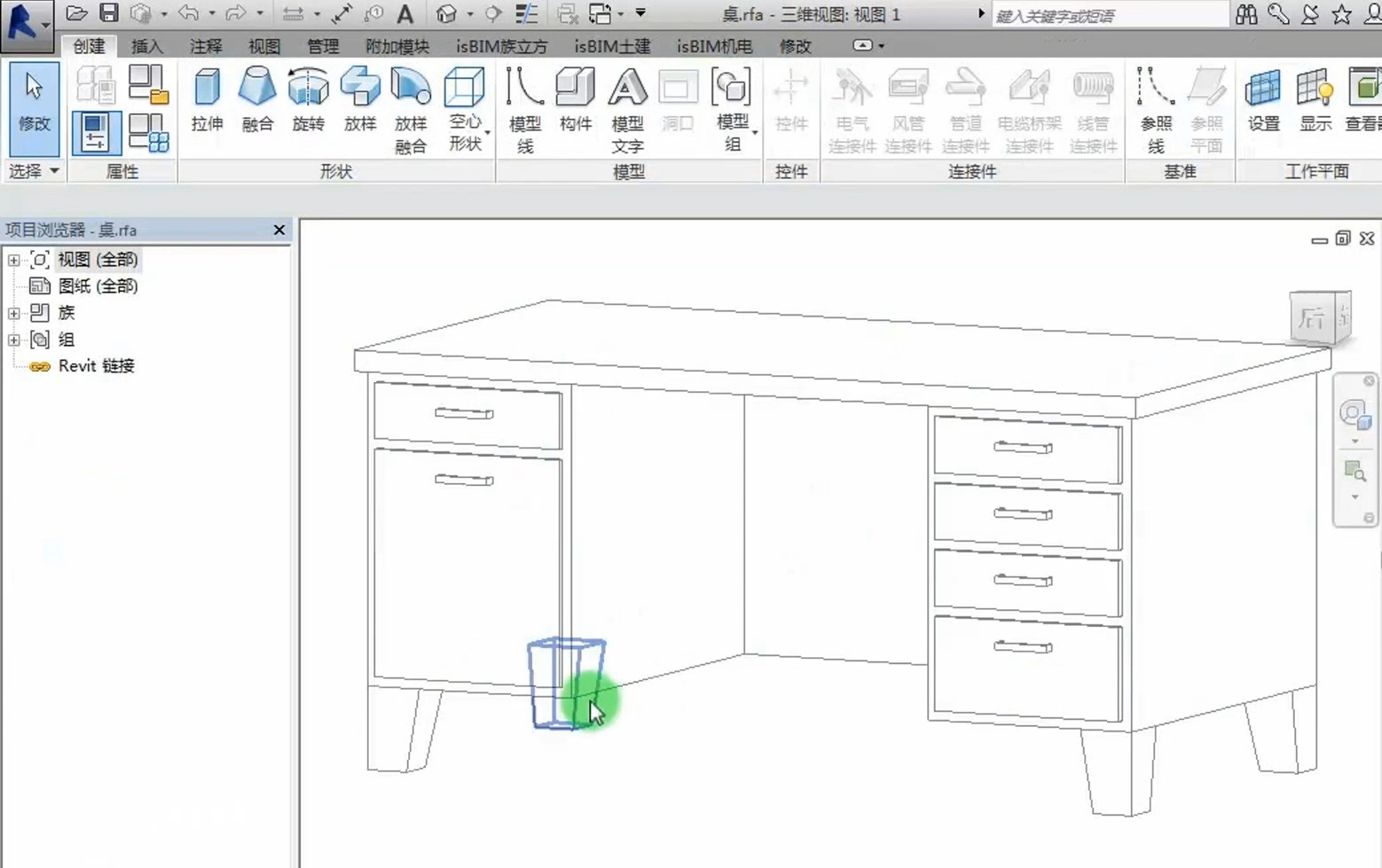
Task: Click the ViewCube 后 face
Action: (1312, 317)
